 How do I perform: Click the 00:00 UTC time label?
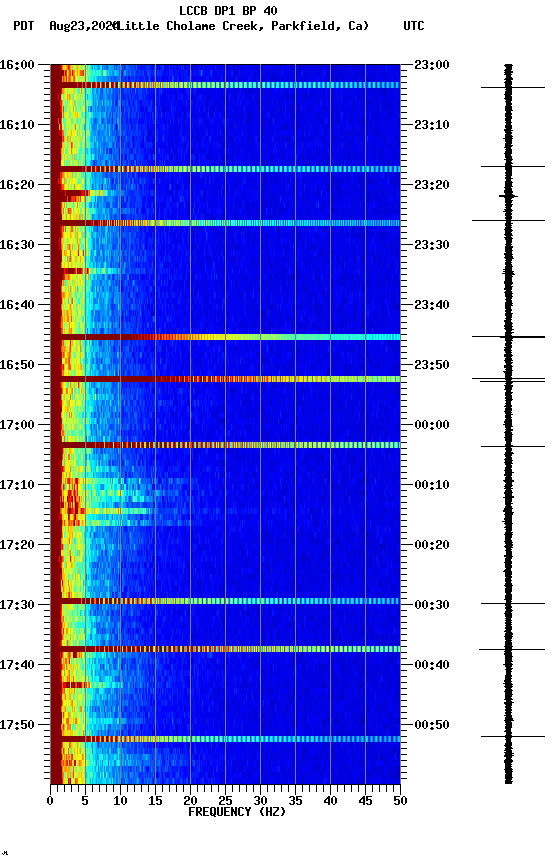pyautogui.click(x=432, y=425)
